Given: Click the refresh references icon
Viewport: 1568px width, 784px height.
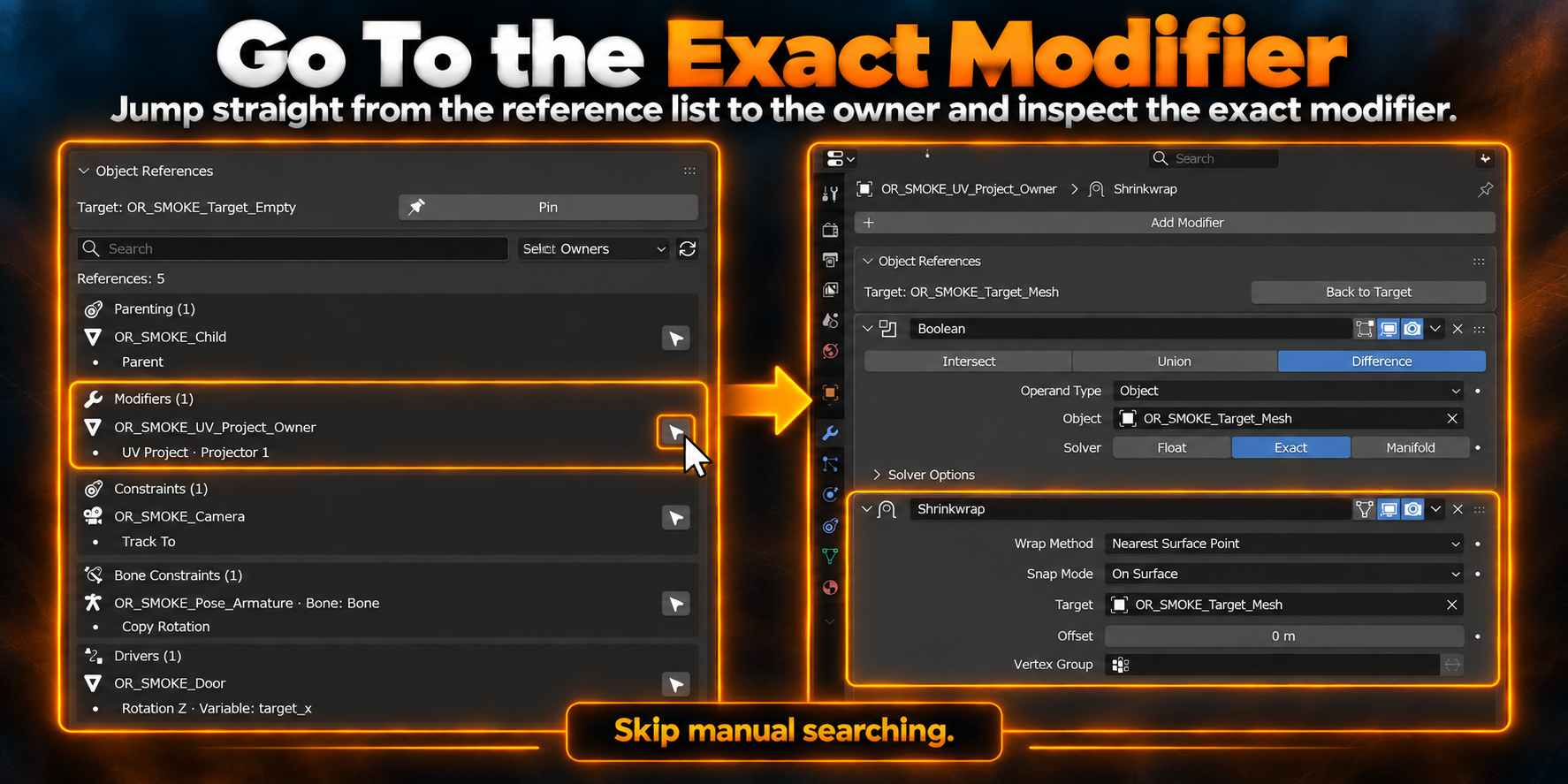Looking at the screenshot, I should 688,248.
